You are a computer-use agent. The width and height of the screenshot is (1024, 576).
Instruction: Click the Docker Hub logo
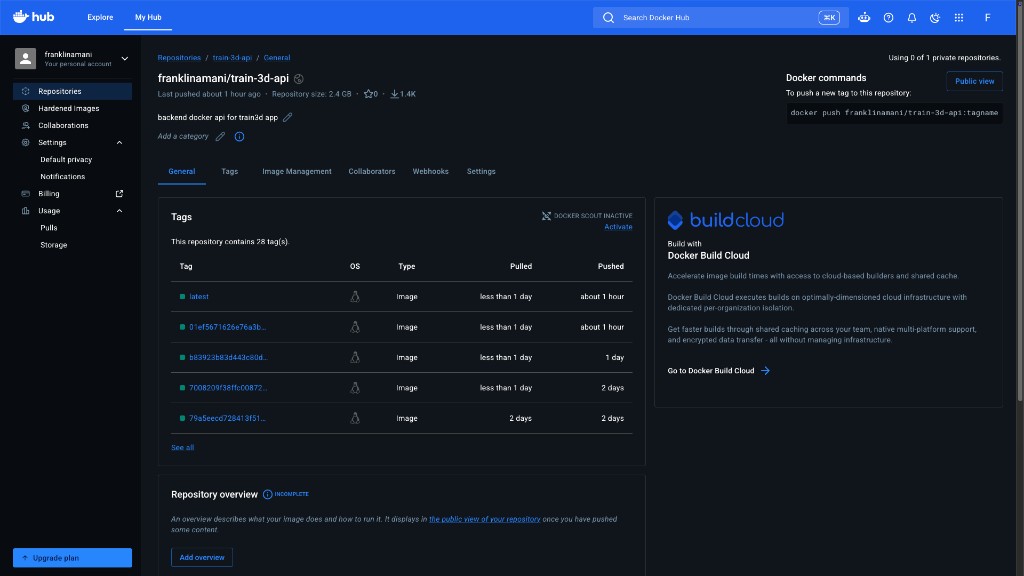coord(33,17)
